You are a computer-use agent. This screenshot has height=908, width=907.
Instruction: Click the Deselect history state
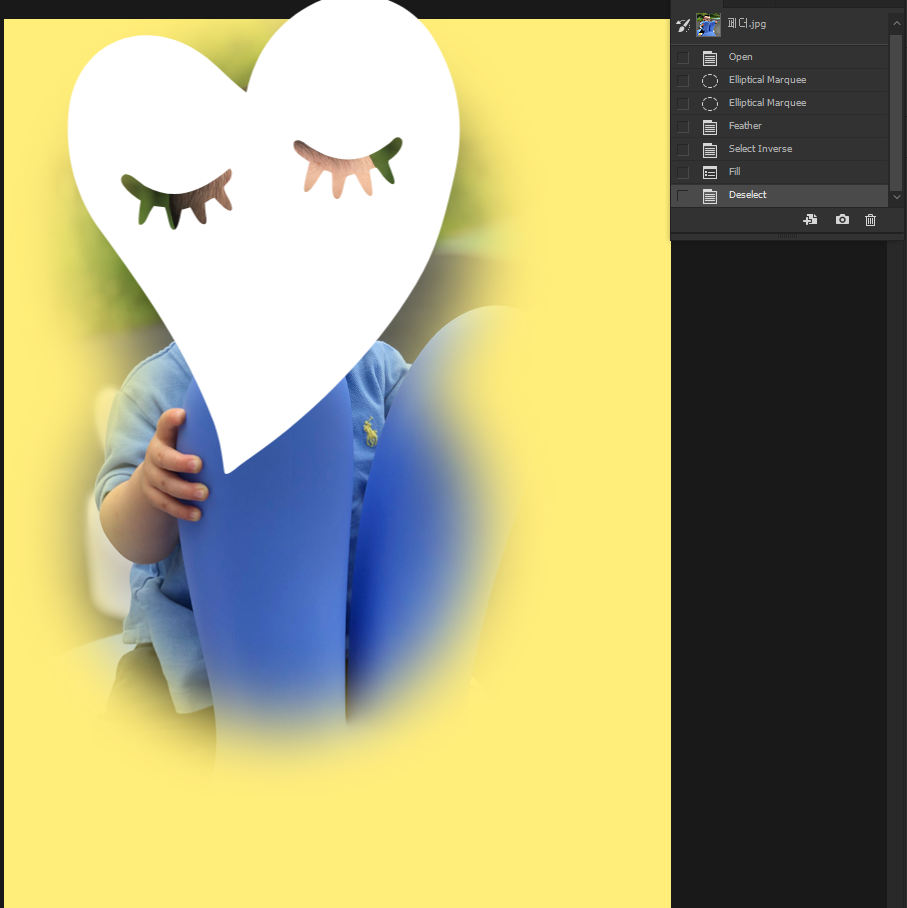pyautogui.click(x=780, y=195)
